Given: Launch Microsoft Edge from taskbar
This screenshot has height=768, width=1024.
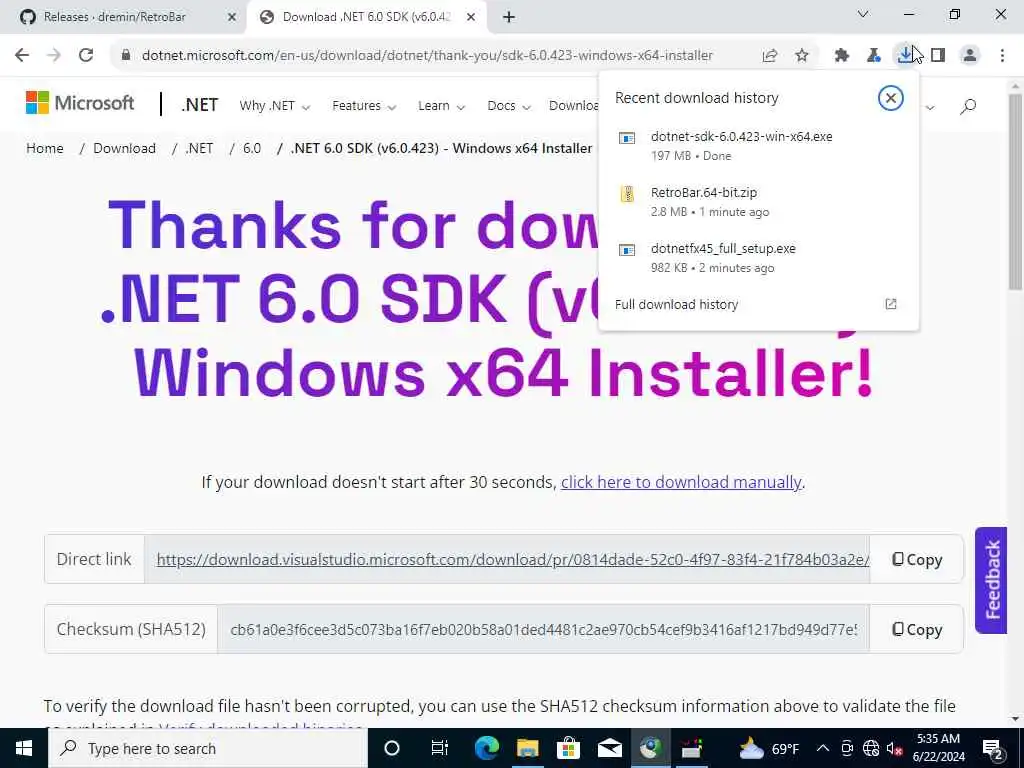Looking at the screenshot, I should pyautogui.click(x=487, y=748).
